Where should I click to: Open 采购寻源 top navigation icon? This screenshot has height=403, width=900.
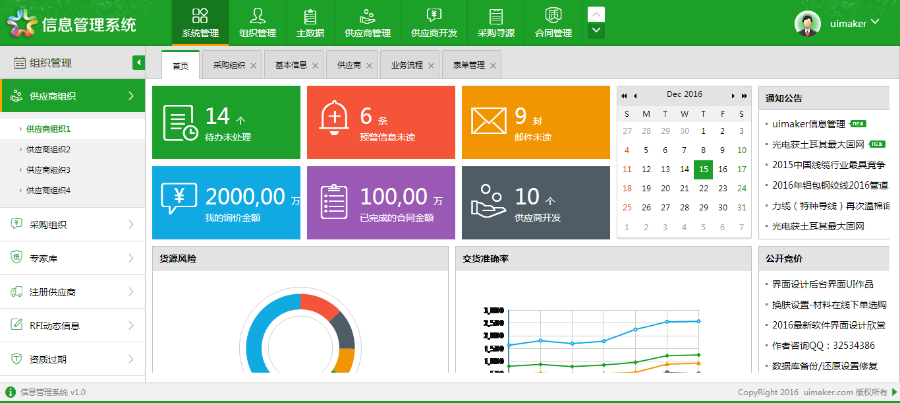pyautogui.click(x=496, y=16)
